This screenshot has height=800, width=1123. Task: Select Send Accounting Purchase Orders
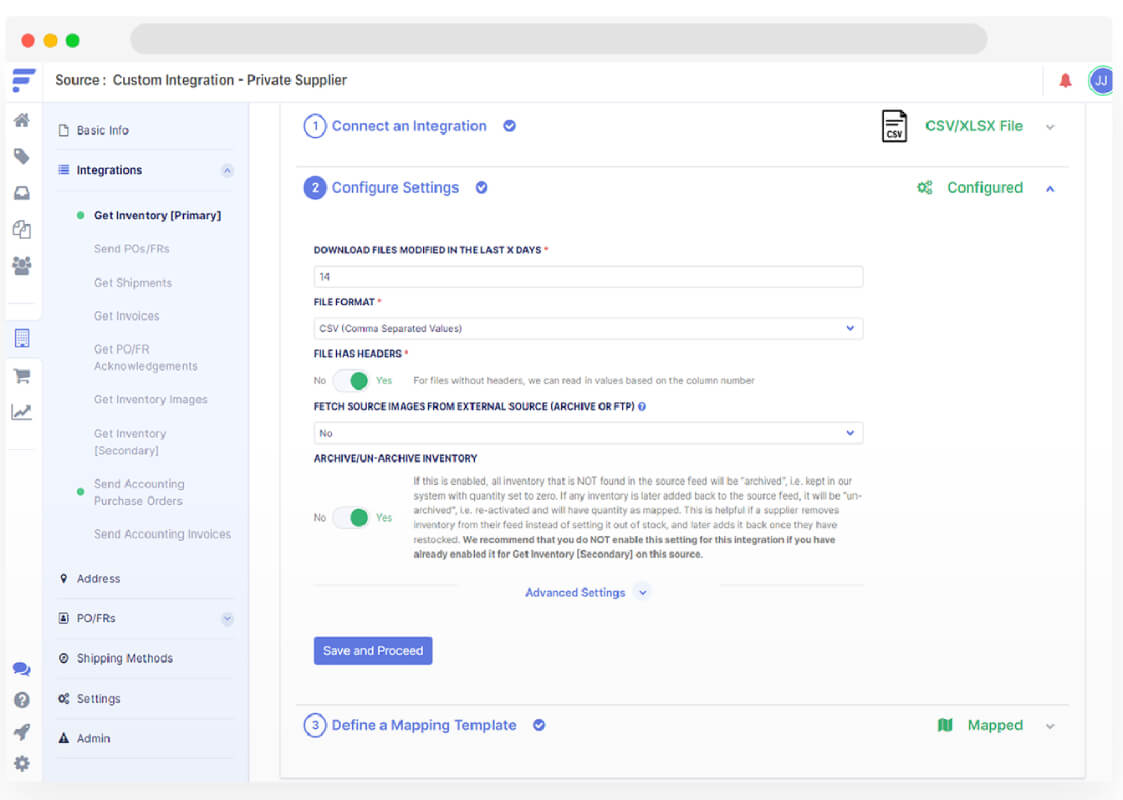[x=139, y=492]
